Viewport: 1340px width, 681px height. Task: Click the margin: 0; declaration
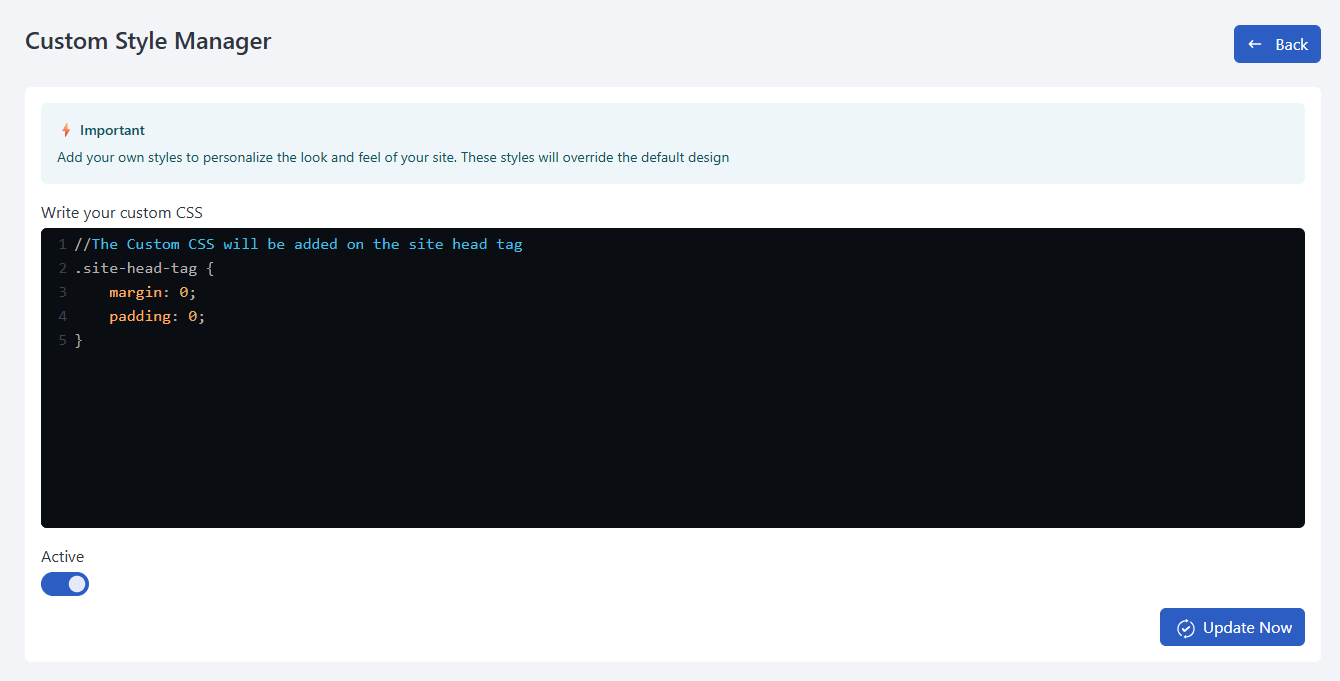[x=152, y=291]
